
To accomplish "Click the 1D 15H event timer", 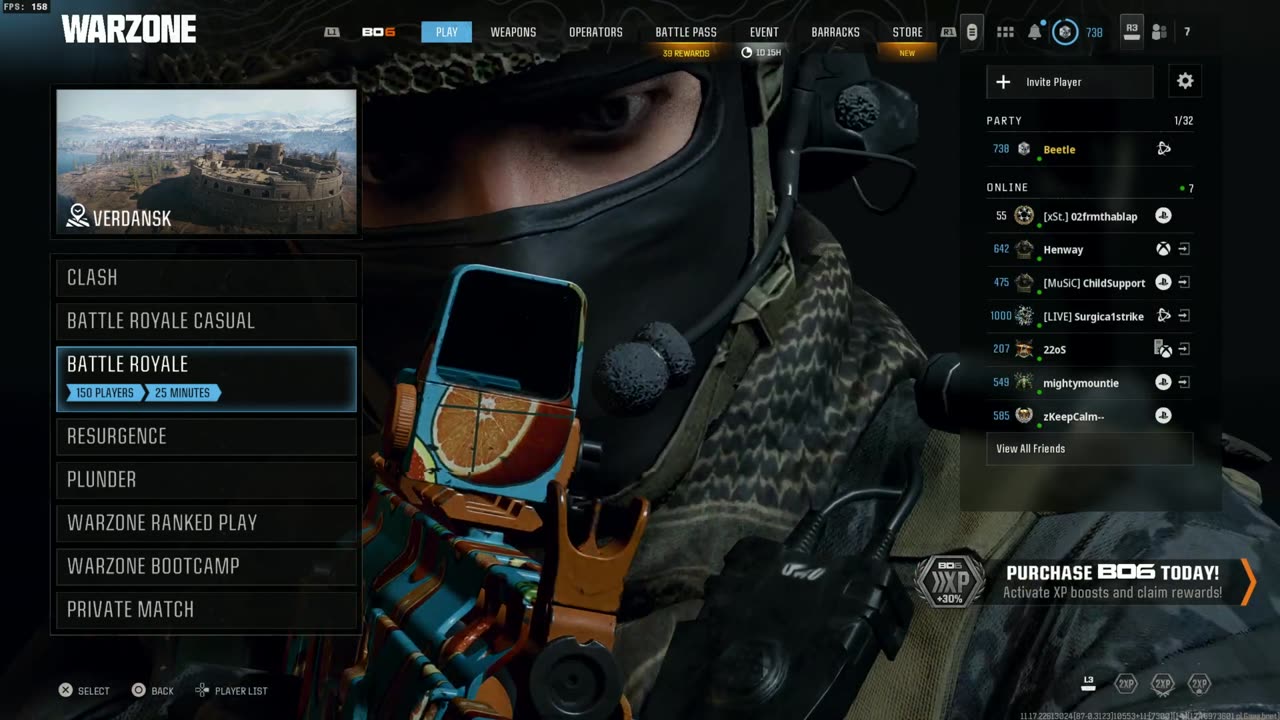I will tap(761, 53).
